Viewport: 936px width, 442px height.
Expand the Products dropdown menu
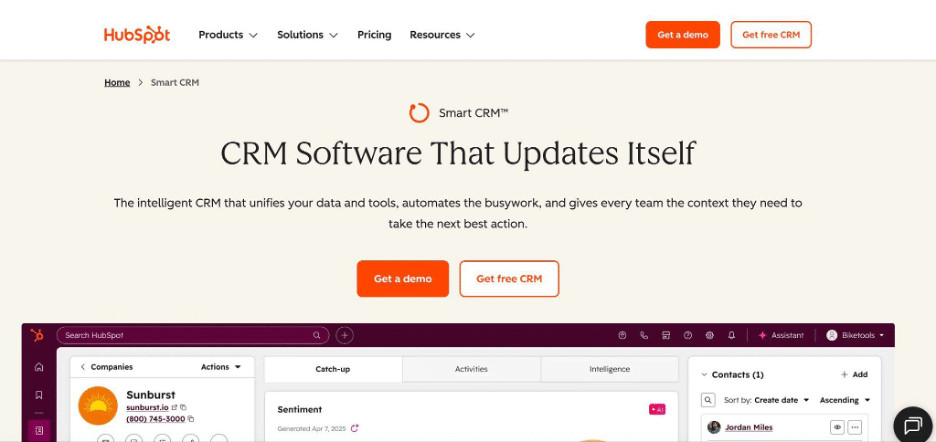point(228,35)
